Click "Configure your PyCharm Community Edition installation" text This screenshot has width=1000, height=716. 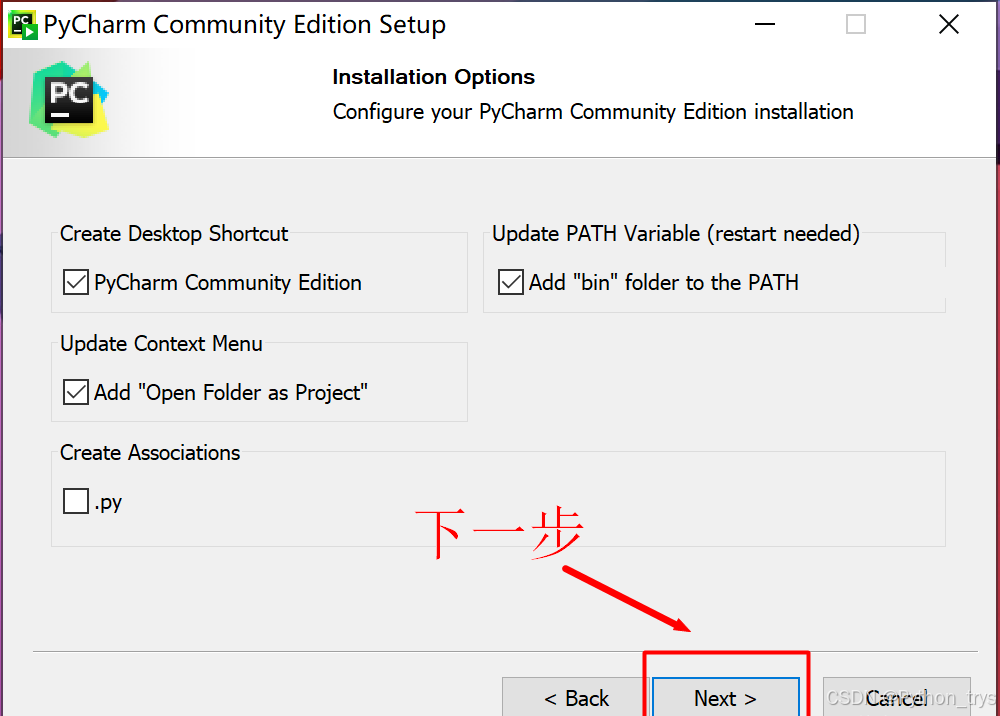click(593, 112)
